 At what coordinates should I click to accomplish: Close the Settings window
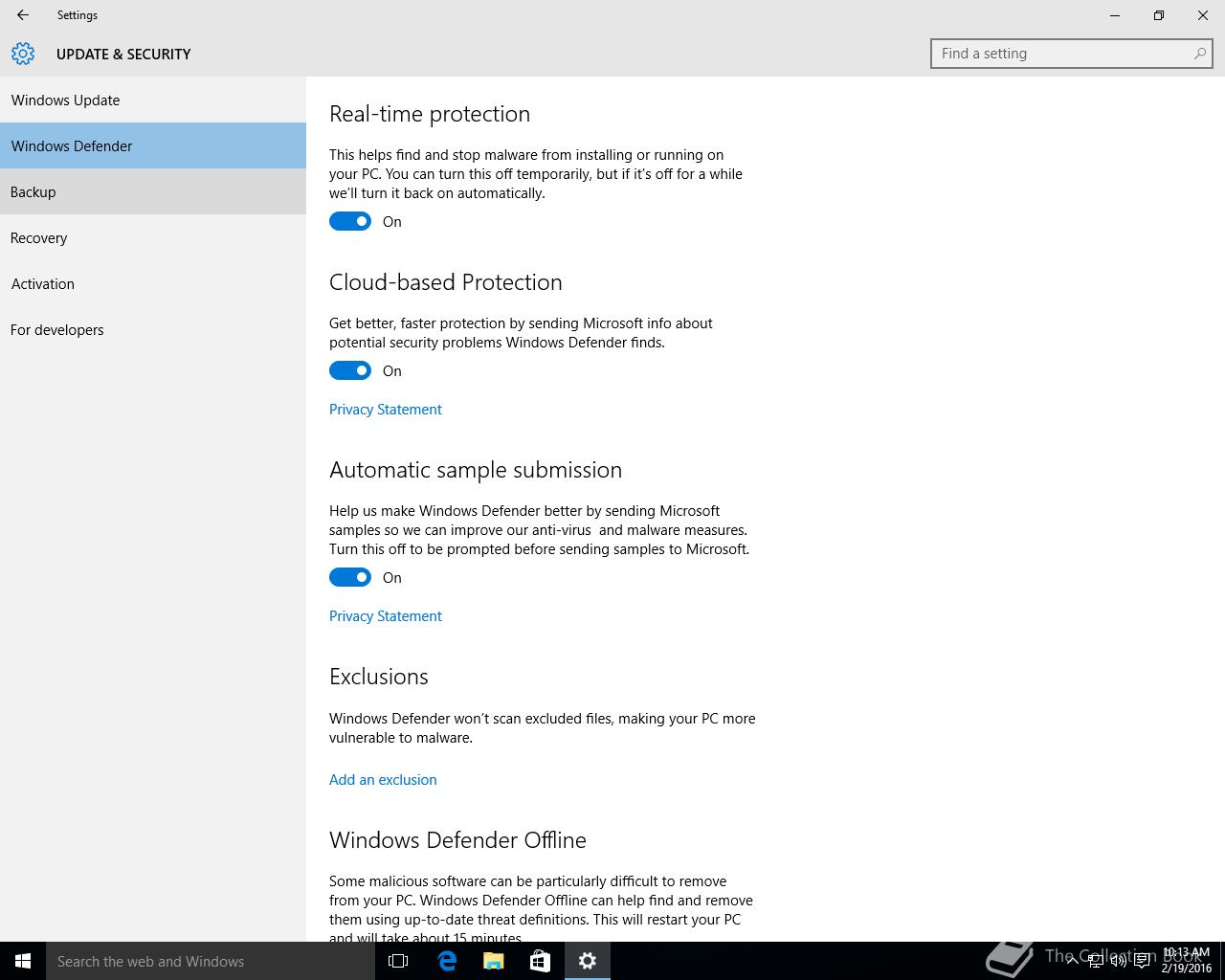[x=1203, y=15]
